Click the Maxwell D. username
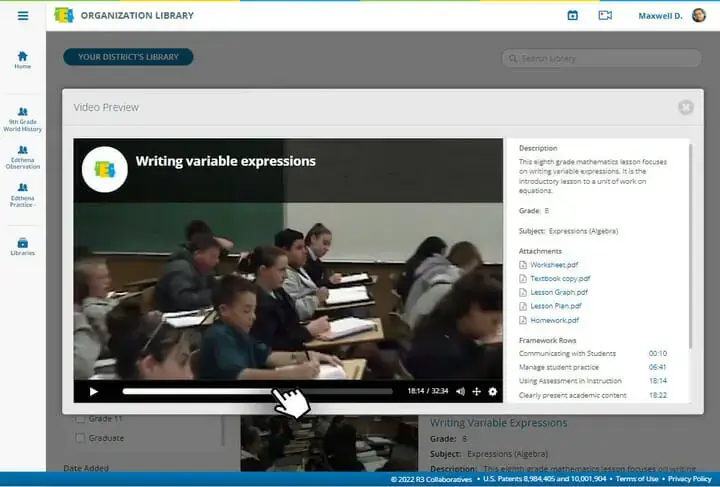 click(x=660, y=16)
